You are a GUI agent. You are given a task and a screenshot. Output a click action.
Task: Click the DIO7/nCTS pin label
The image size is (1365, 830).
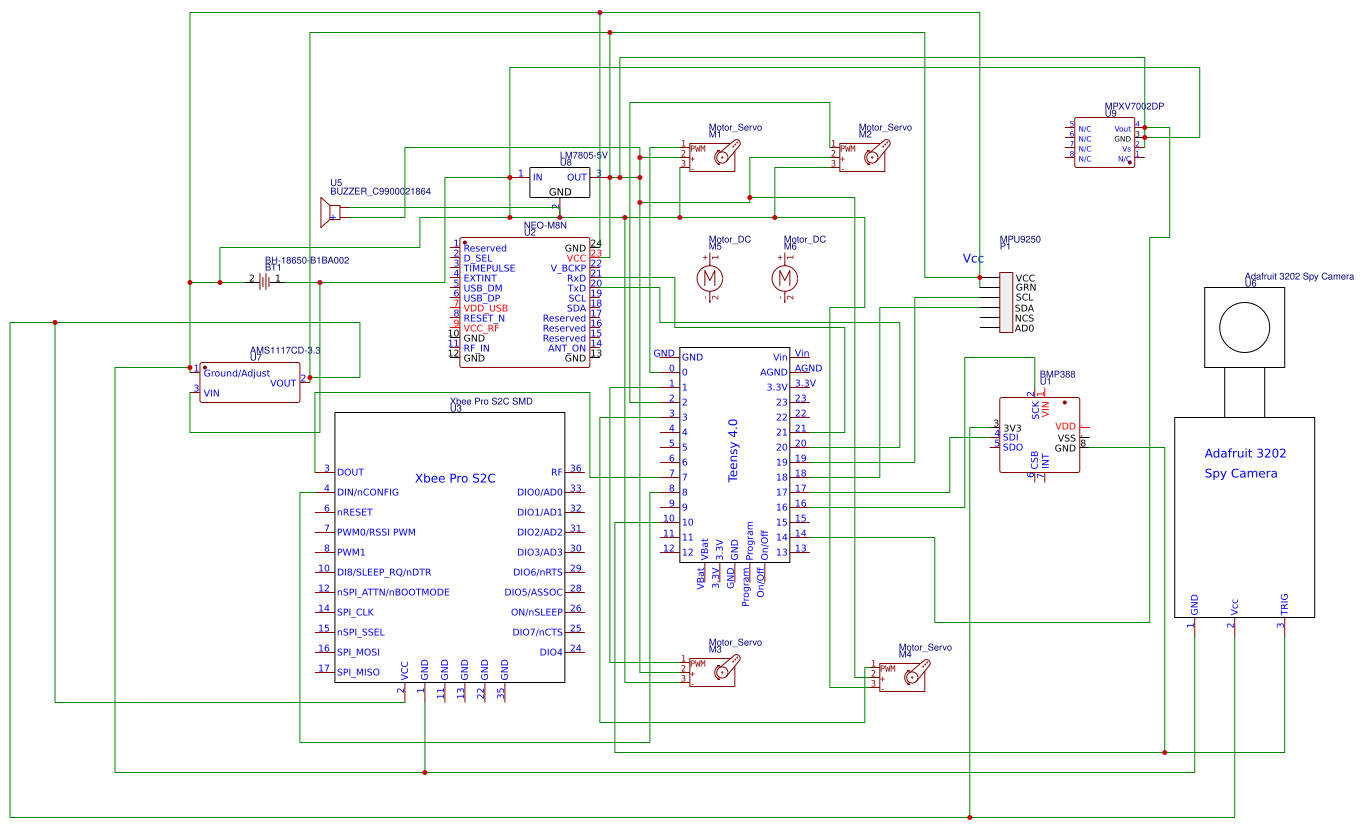pyautogui.click(x=538, y=632)
